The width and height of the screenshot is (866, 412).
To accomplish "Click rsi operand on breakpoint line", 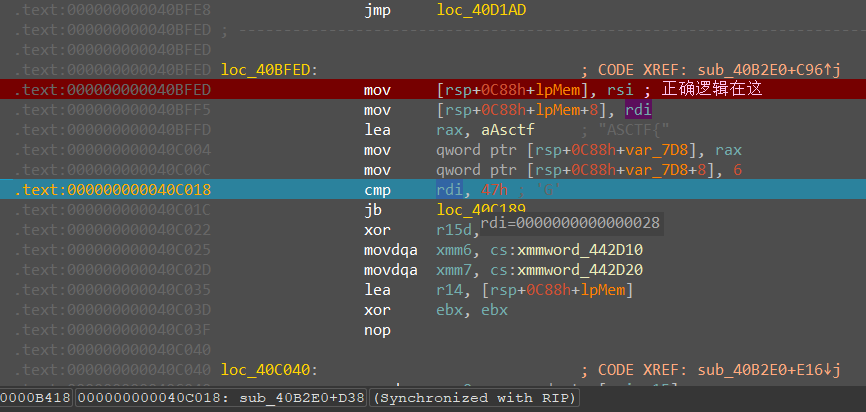I will 621,89.
